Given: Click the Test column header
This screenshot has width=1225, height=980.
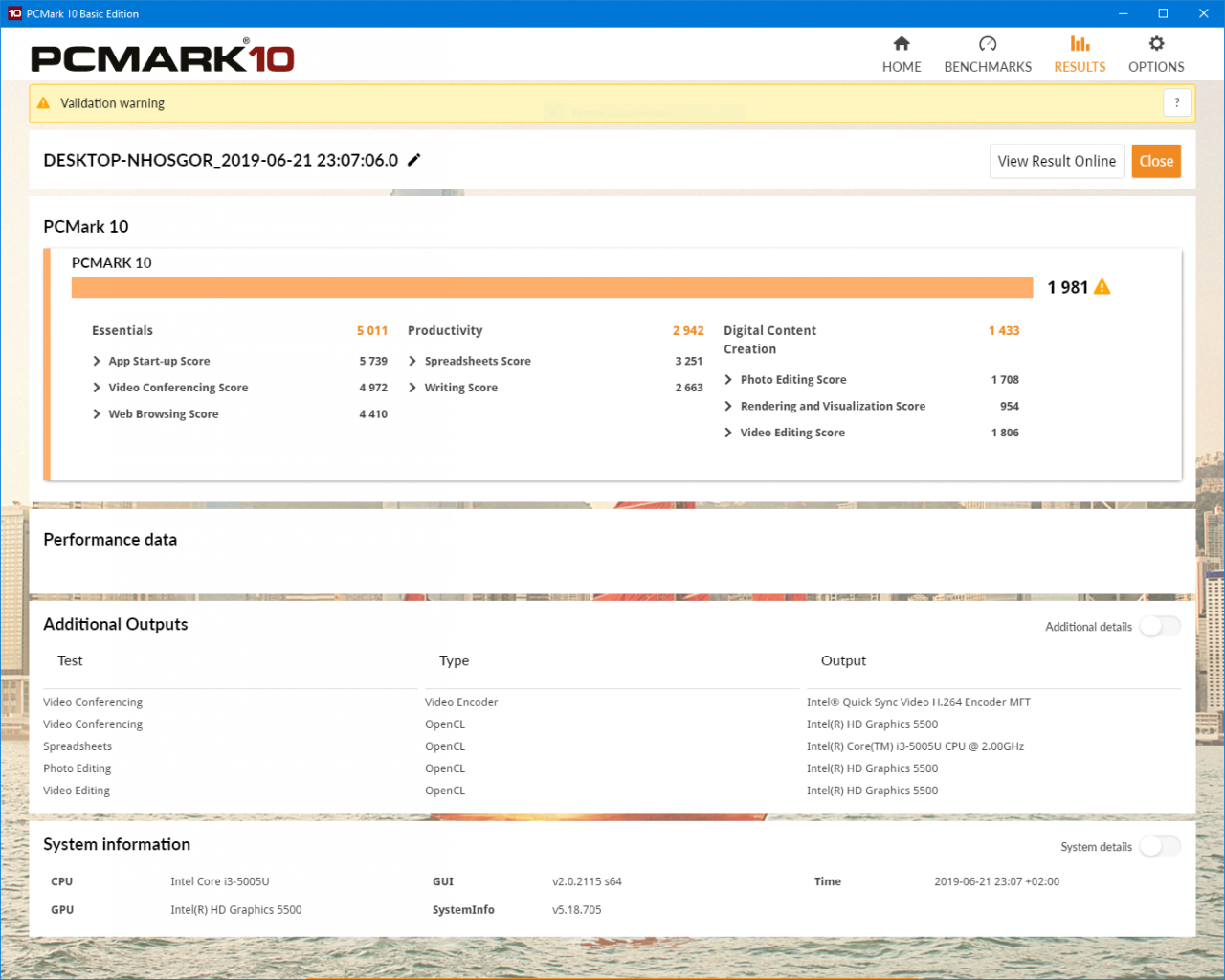Looking at the screenshot, I should point(70,660).
